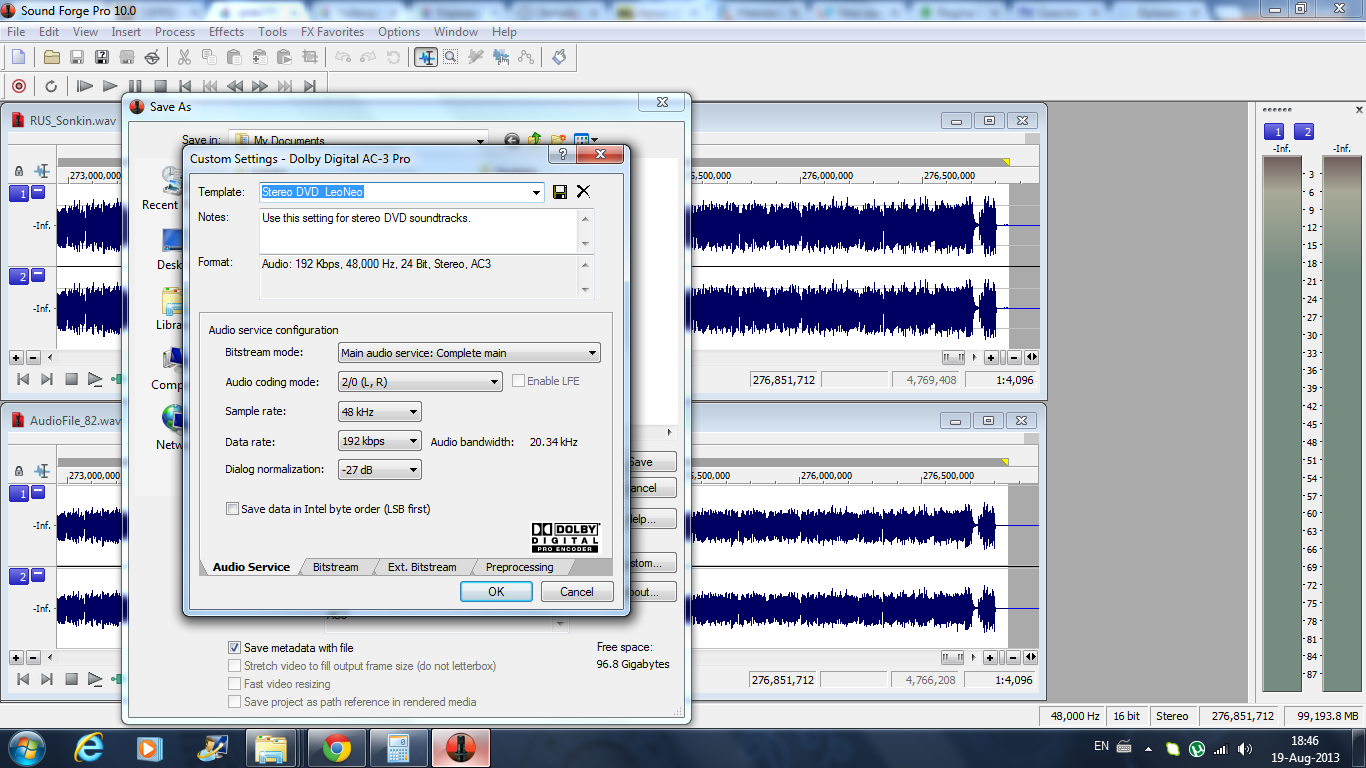
Task: Switch to the Bitstream tab
Action: click(335, 567)
